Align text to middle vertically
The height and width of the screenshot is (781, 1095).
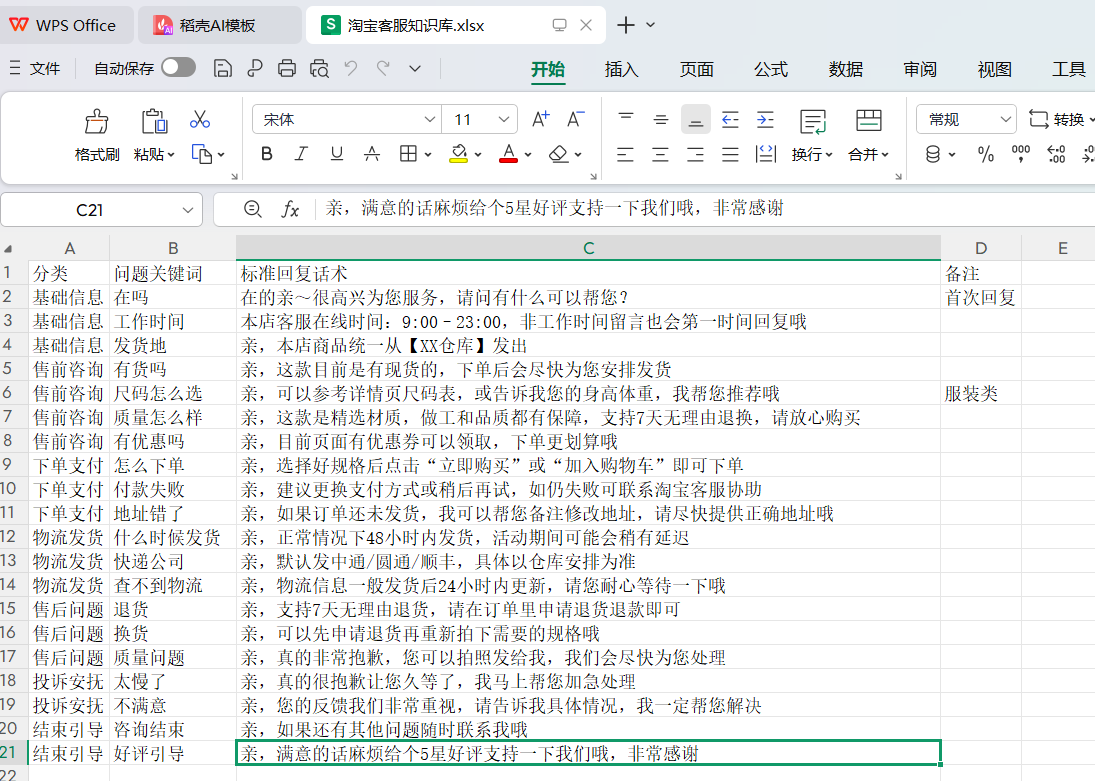point(661,119)
